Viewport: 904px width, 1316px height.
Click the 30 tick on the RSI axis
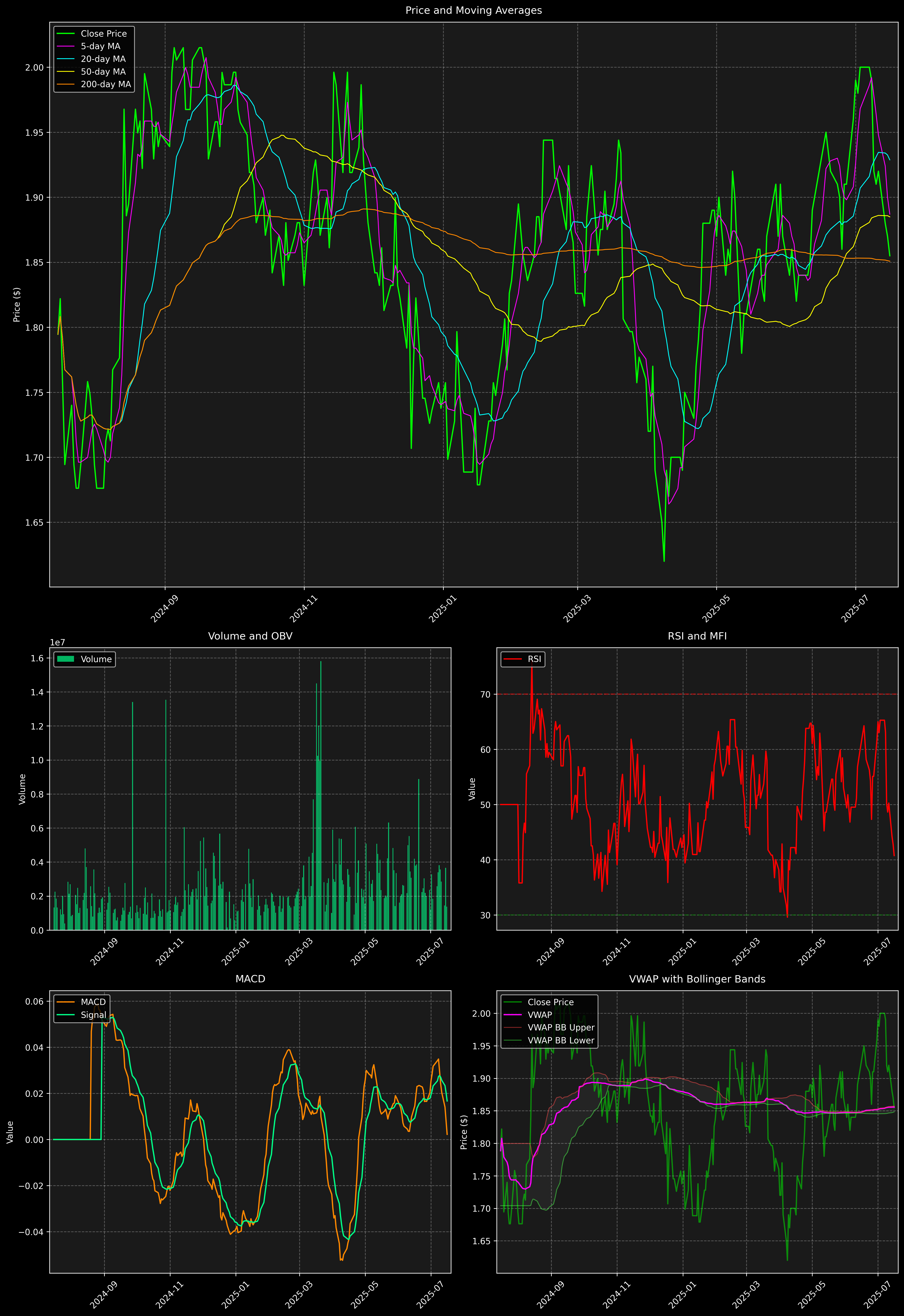(x=485, y=915)
